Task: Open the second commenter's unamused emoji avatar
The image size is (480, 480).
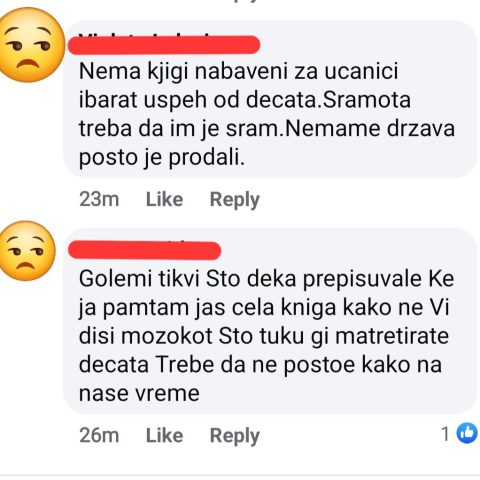Action: [x=27, y=251]
